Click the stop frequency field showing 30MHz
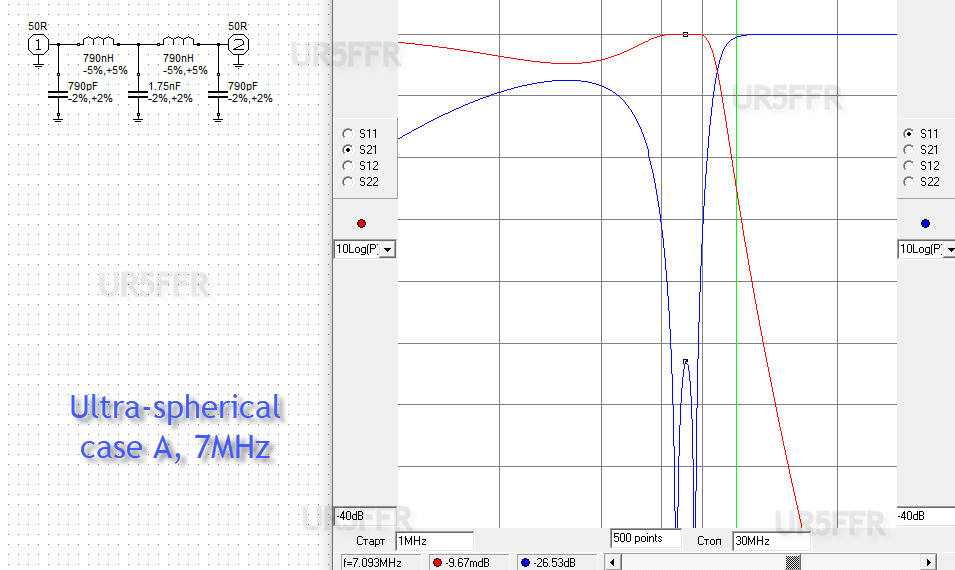 pyautogui.click(x=771, y=540)
